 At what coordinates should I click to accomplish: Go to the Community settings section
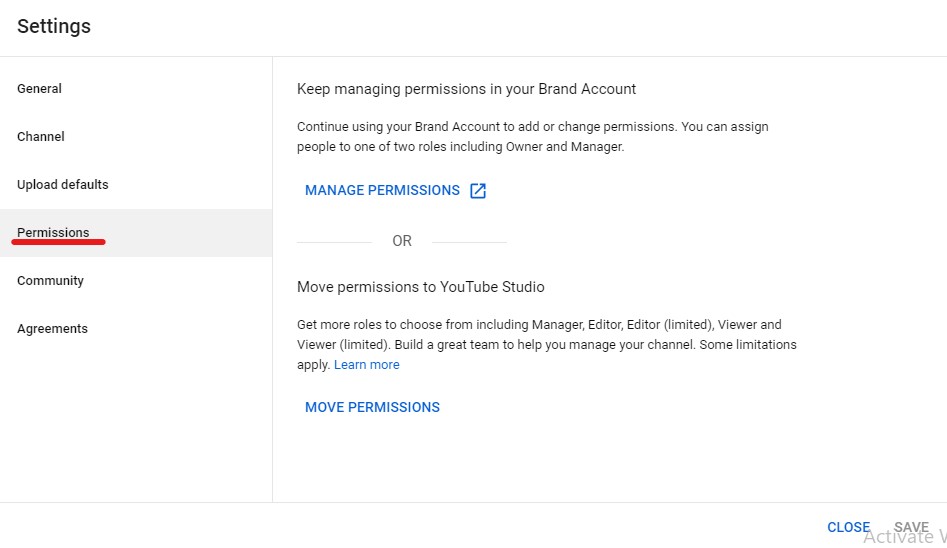(x=136, y=281)
